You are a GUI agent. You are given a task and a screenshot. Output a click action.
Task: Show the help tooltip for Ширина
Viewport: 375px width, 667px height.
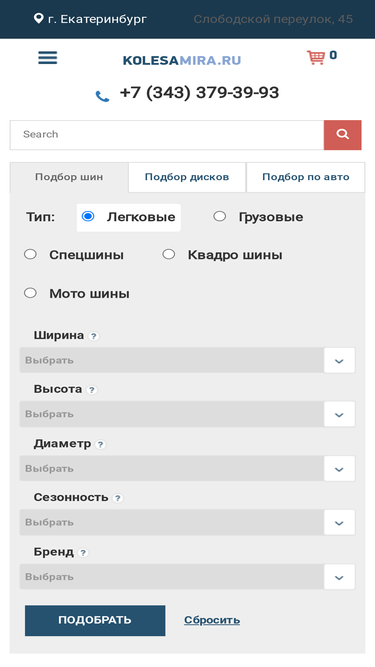point(94,336)
